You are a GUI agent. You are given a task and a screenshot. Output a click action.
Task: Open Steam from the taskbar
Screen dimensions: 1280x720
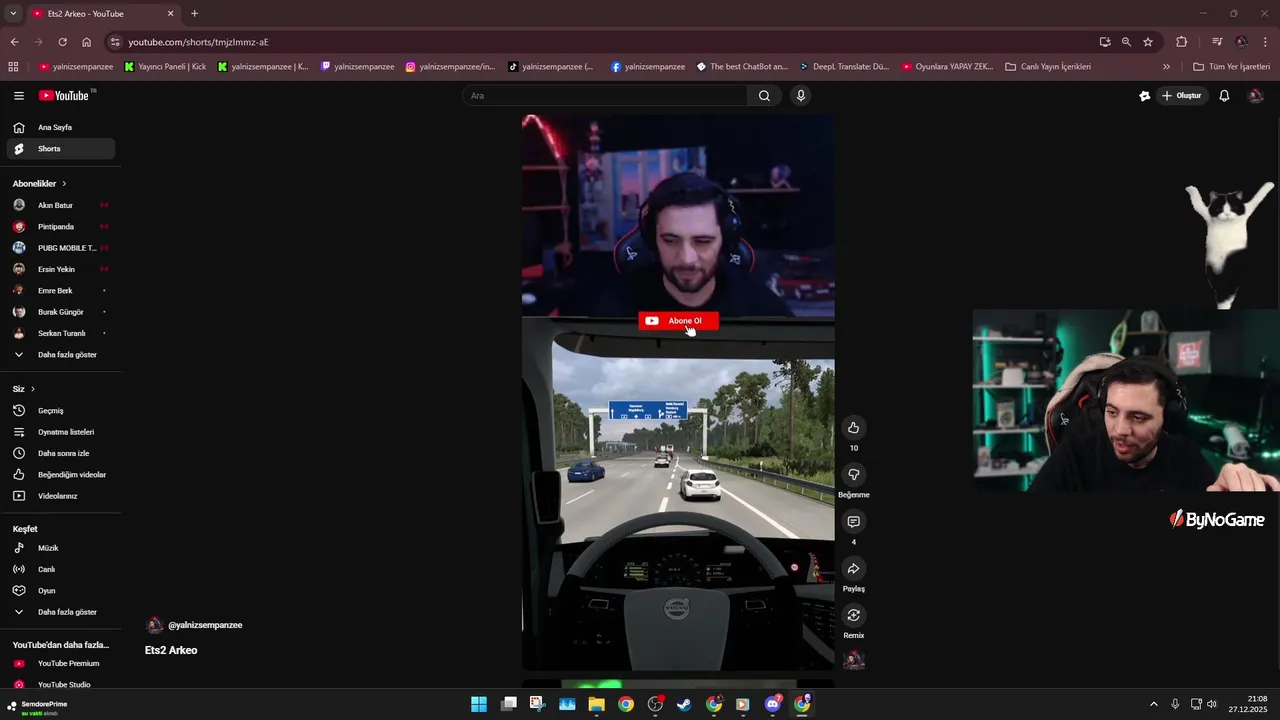(x=684, y=704)
